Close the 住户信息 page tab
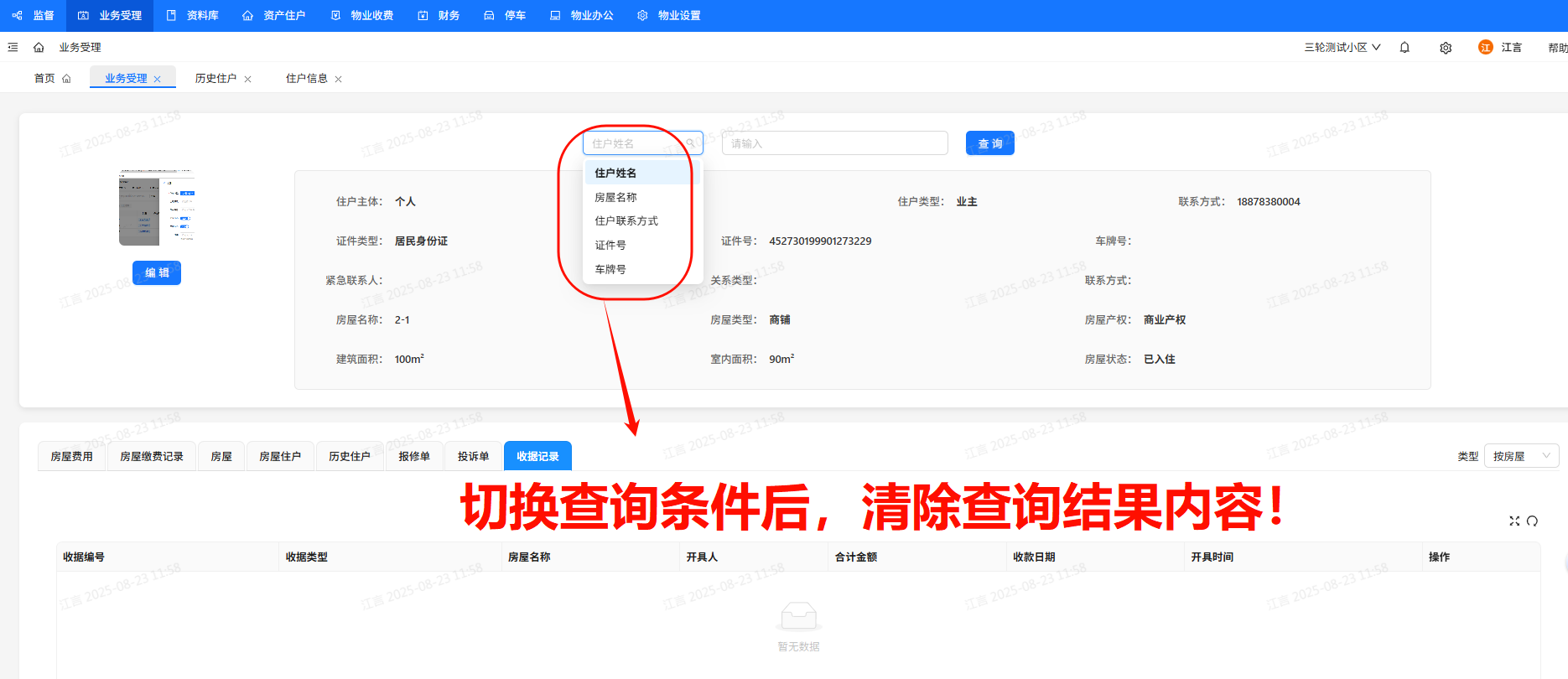Screen dimensions: 1568x679 click(x=339, y=80)
